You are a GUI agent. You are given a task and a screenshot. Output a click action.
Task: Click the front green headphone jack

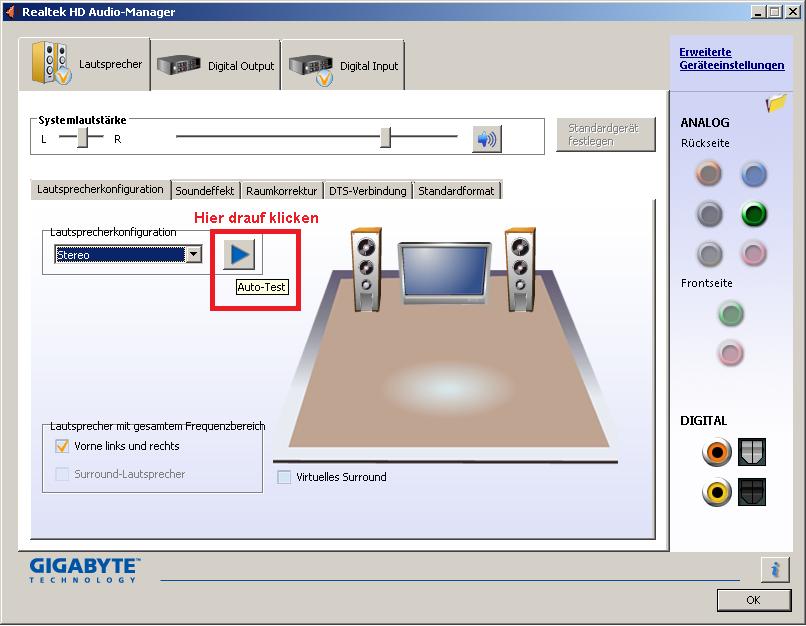(730, 314)
